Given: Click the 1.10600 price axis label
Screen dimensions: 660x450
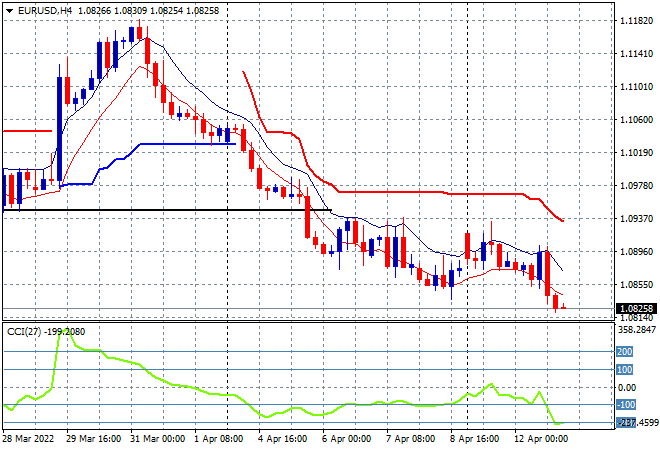Looking at the screenshot, I should 636,120.
